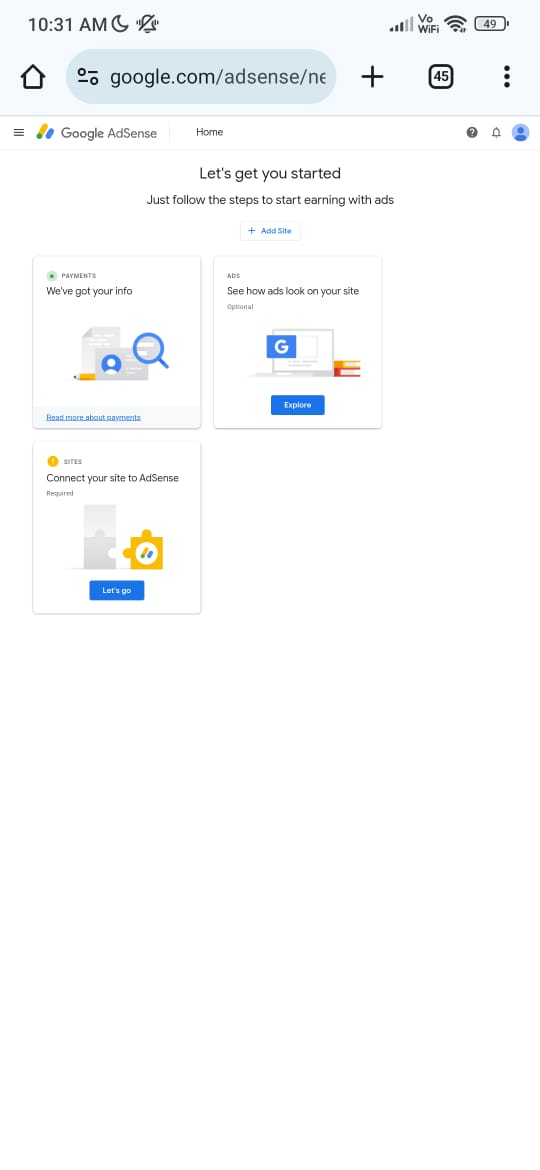540x1170 pixels.
Task: Click the green Payments status icon
Action: point(51,275)
